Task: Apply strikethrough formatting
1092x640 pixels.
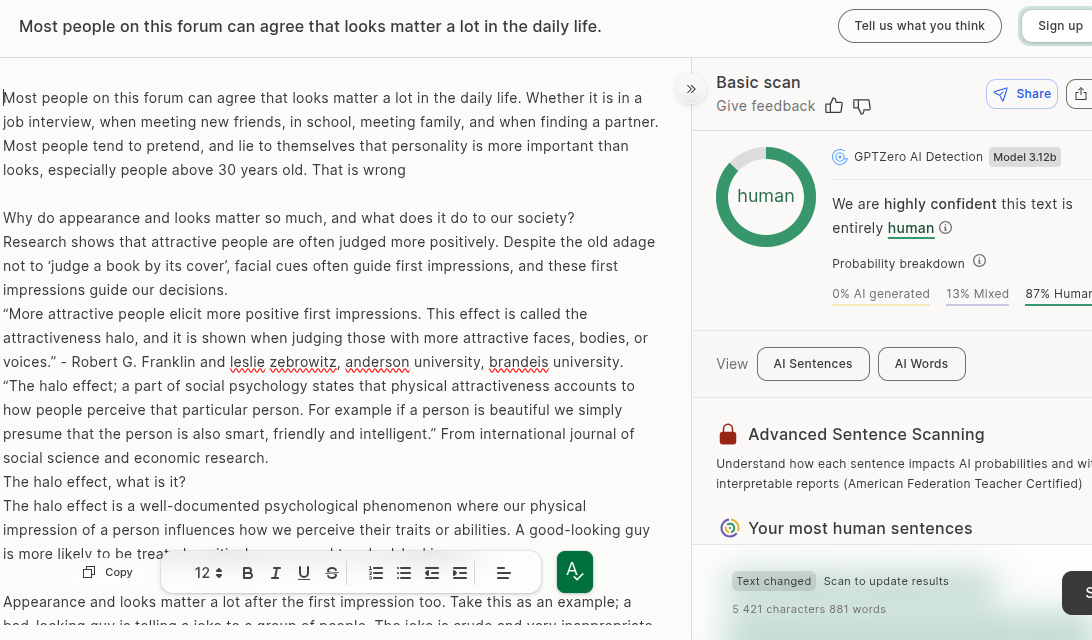Action: tap(332, 573)
